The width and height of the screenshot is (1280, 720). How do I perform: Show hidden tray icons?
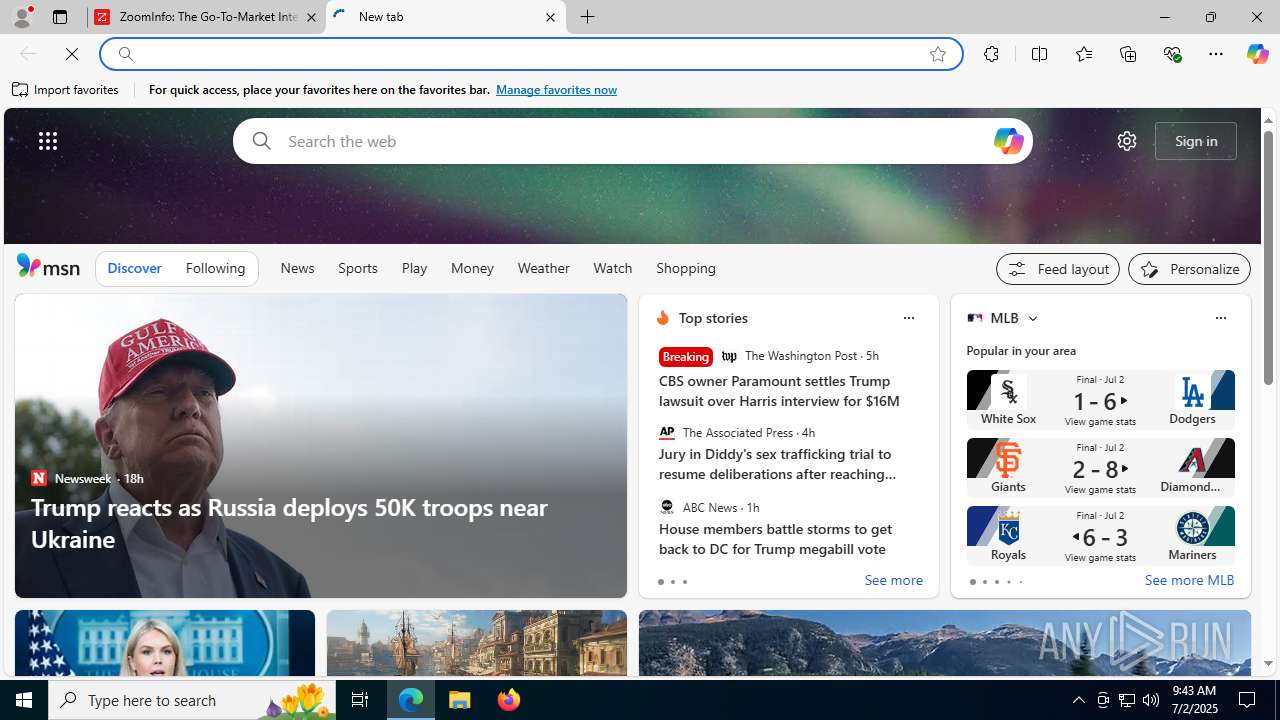[1078, 700]
